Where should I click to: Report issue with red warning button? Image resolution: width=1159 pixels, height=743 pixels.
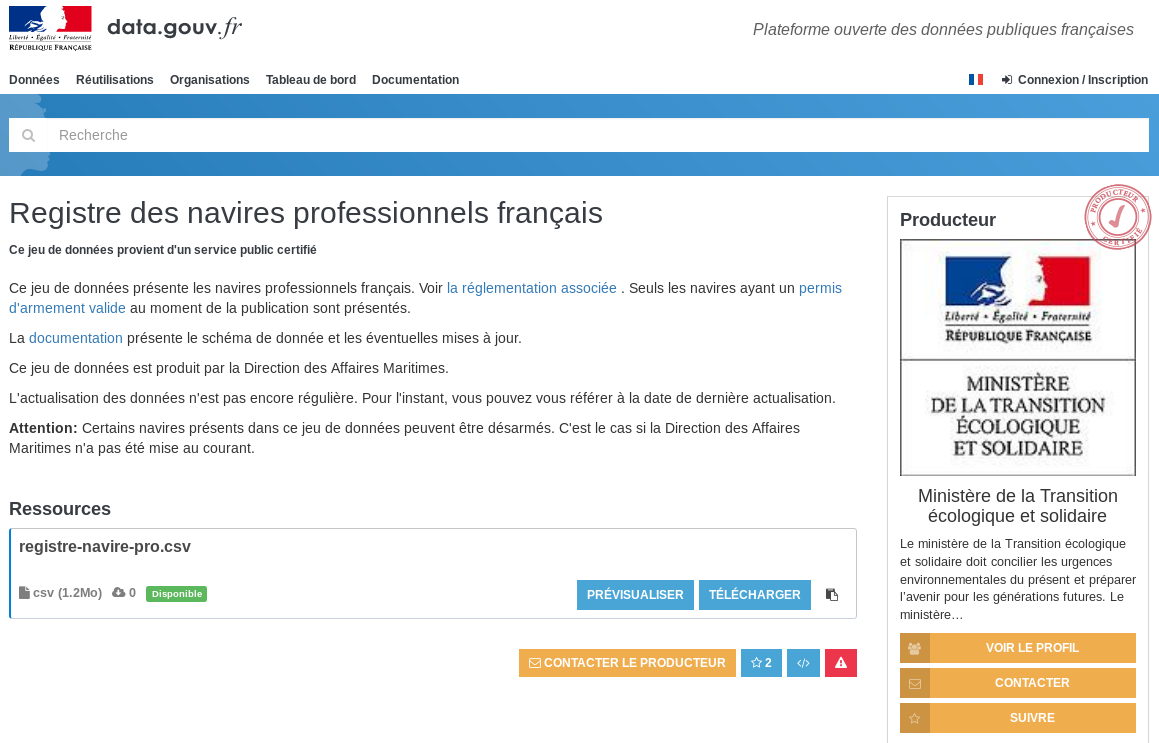tap(840, 663)
